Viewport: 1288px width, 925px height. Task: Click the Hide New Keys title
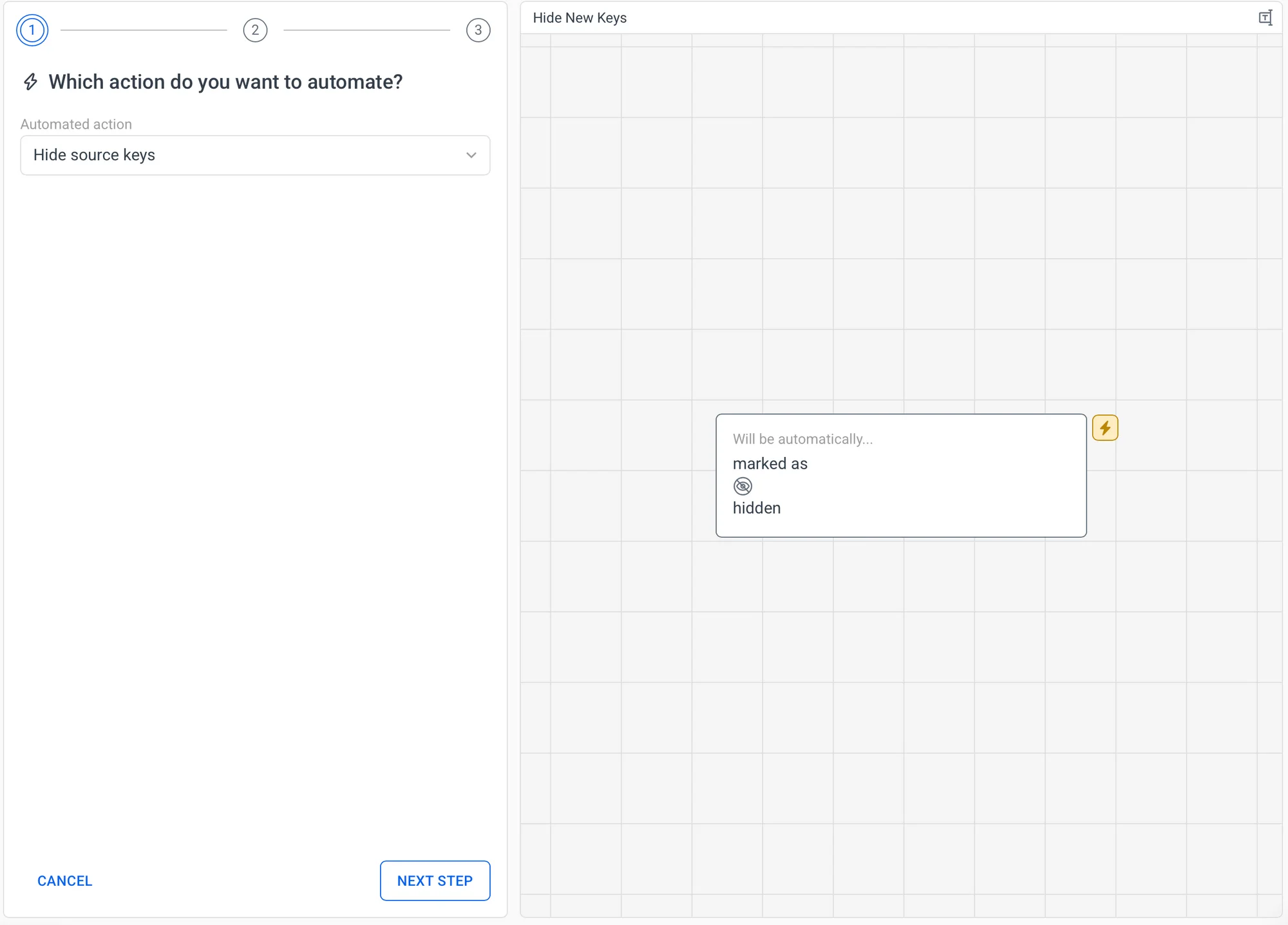(x=580, y=18)
